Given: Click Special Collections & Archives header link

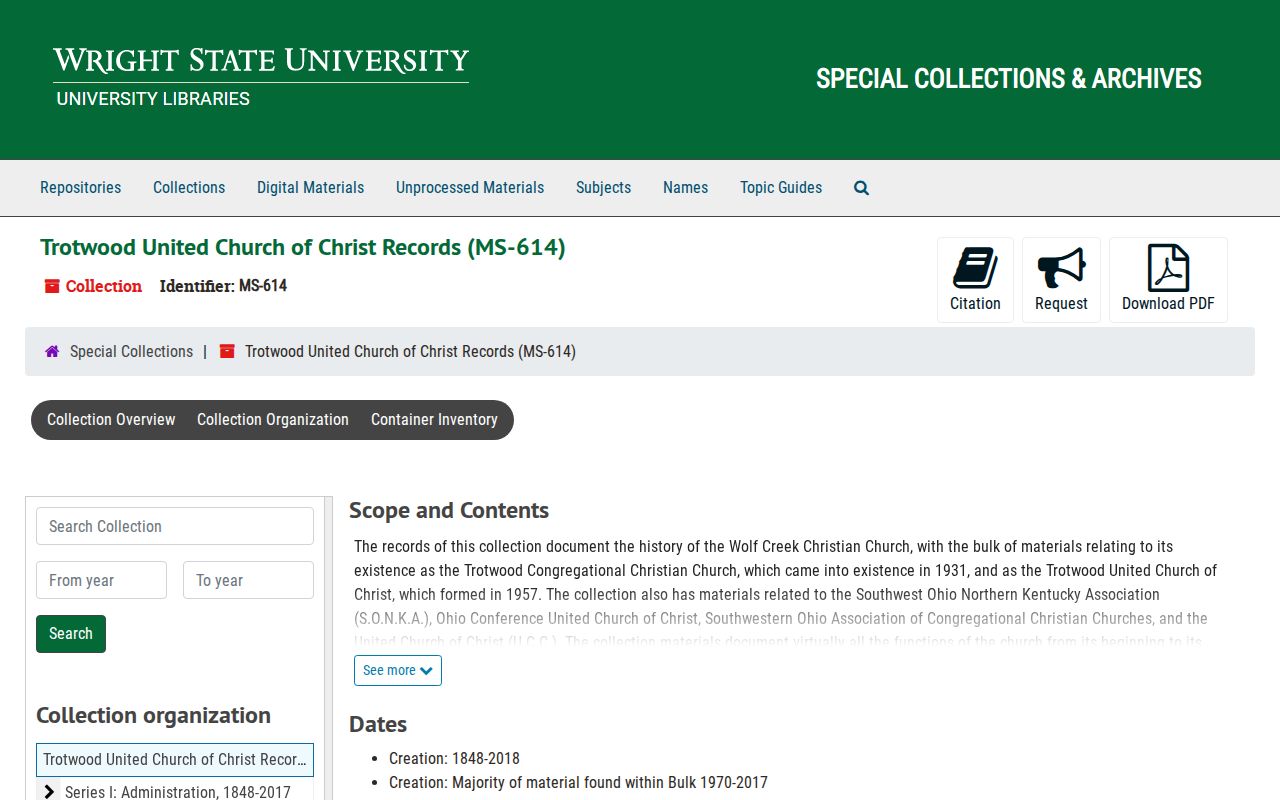Looking at the screenshot, I should coord(1009,79).
